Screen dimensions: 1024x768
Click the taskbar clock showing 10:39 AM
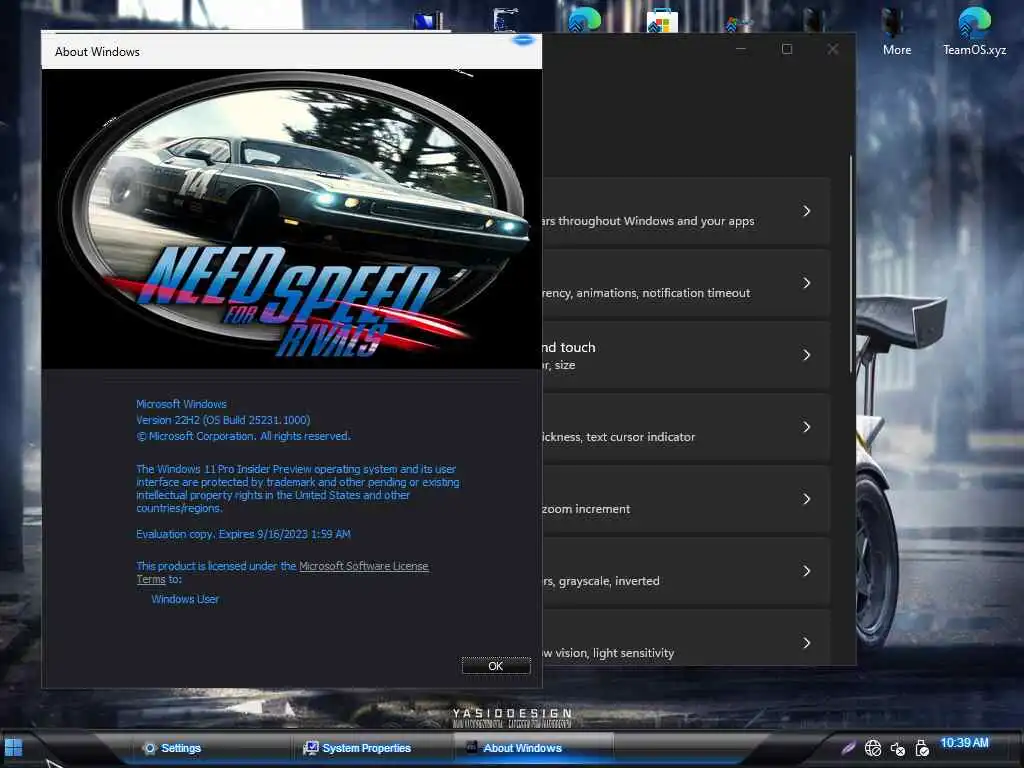click(964, 743)
